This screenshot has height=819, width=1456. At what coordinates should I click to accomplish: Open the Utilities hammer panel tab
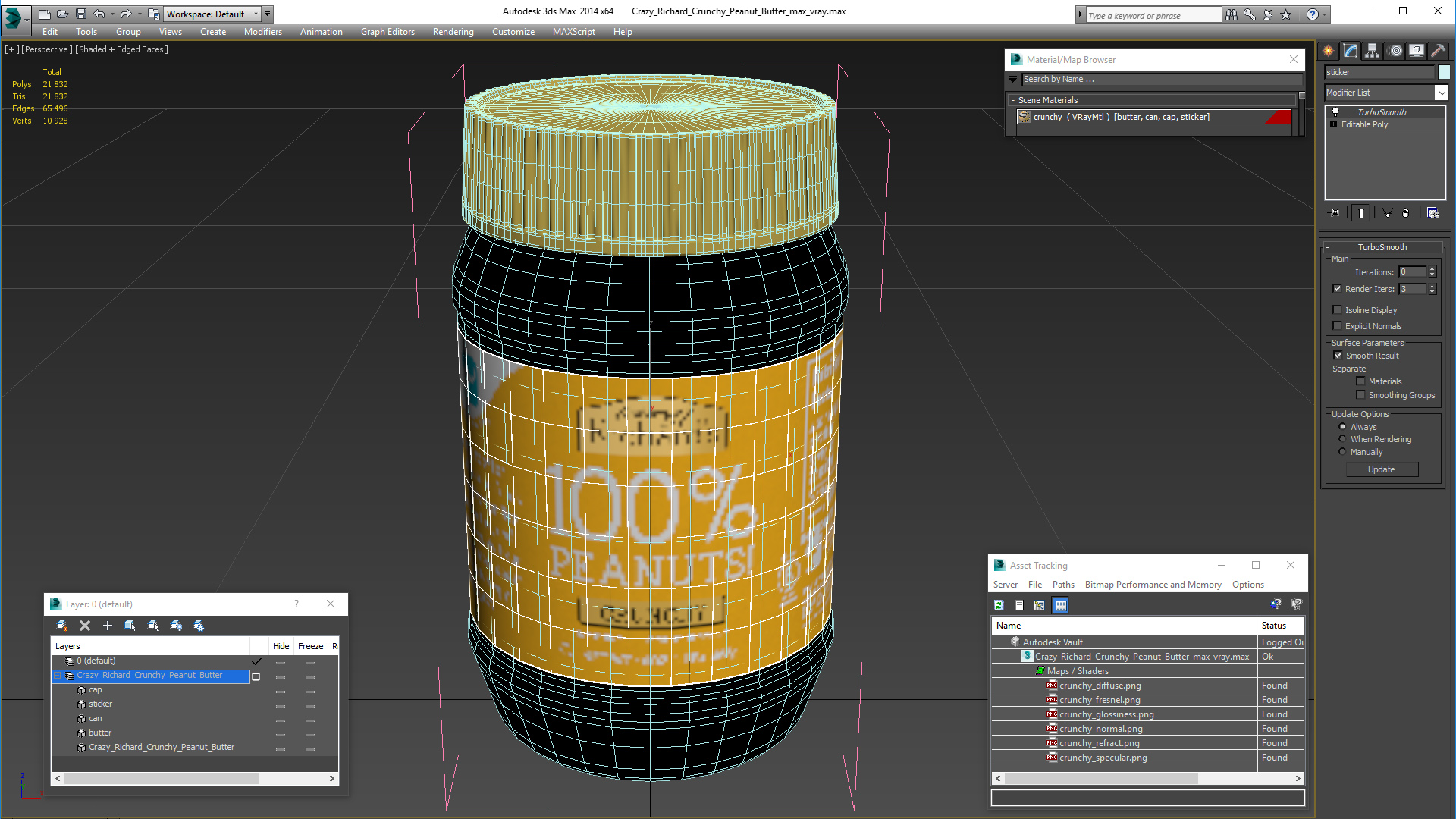pyautogui.click(x=1438, y=51)
